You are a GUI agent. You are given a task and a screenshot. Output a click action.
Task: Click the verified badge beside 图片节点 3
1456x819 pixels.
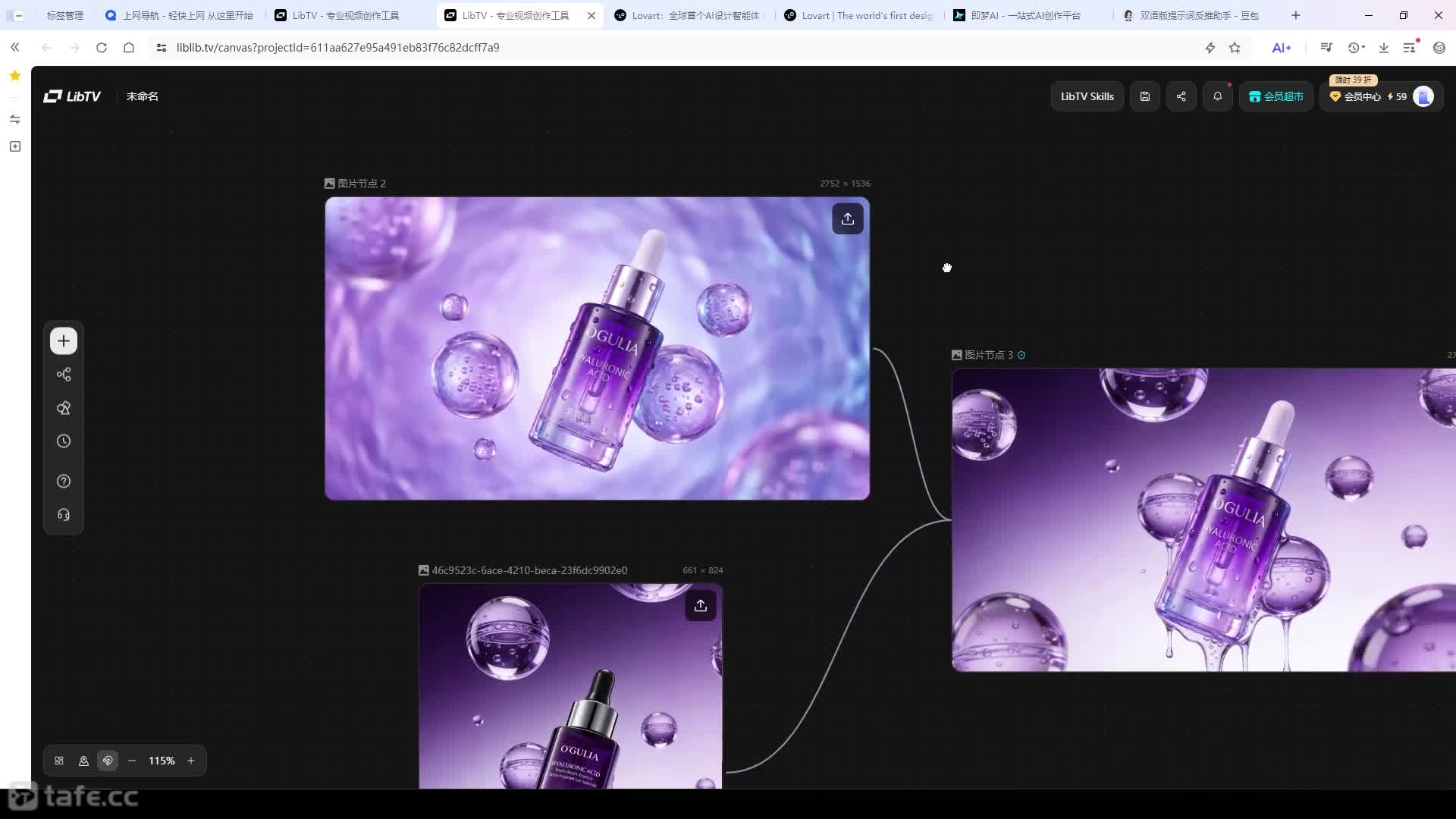(x=1021, y=355)
